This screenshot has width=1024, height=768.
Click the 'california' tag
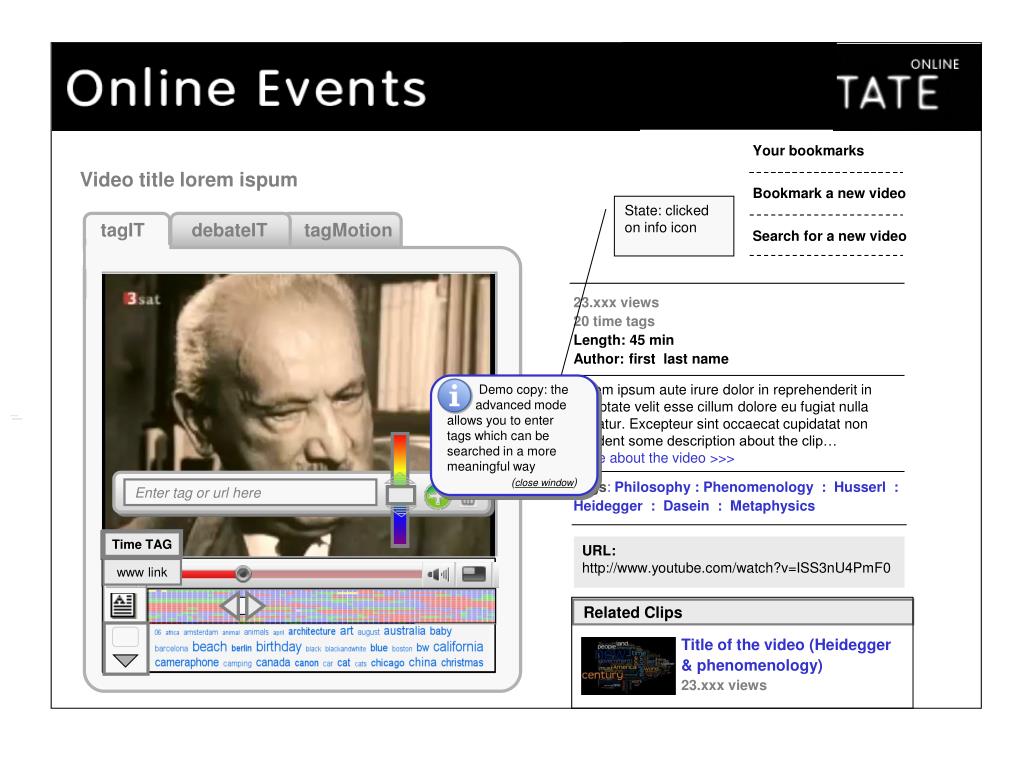tap(458, 647)
